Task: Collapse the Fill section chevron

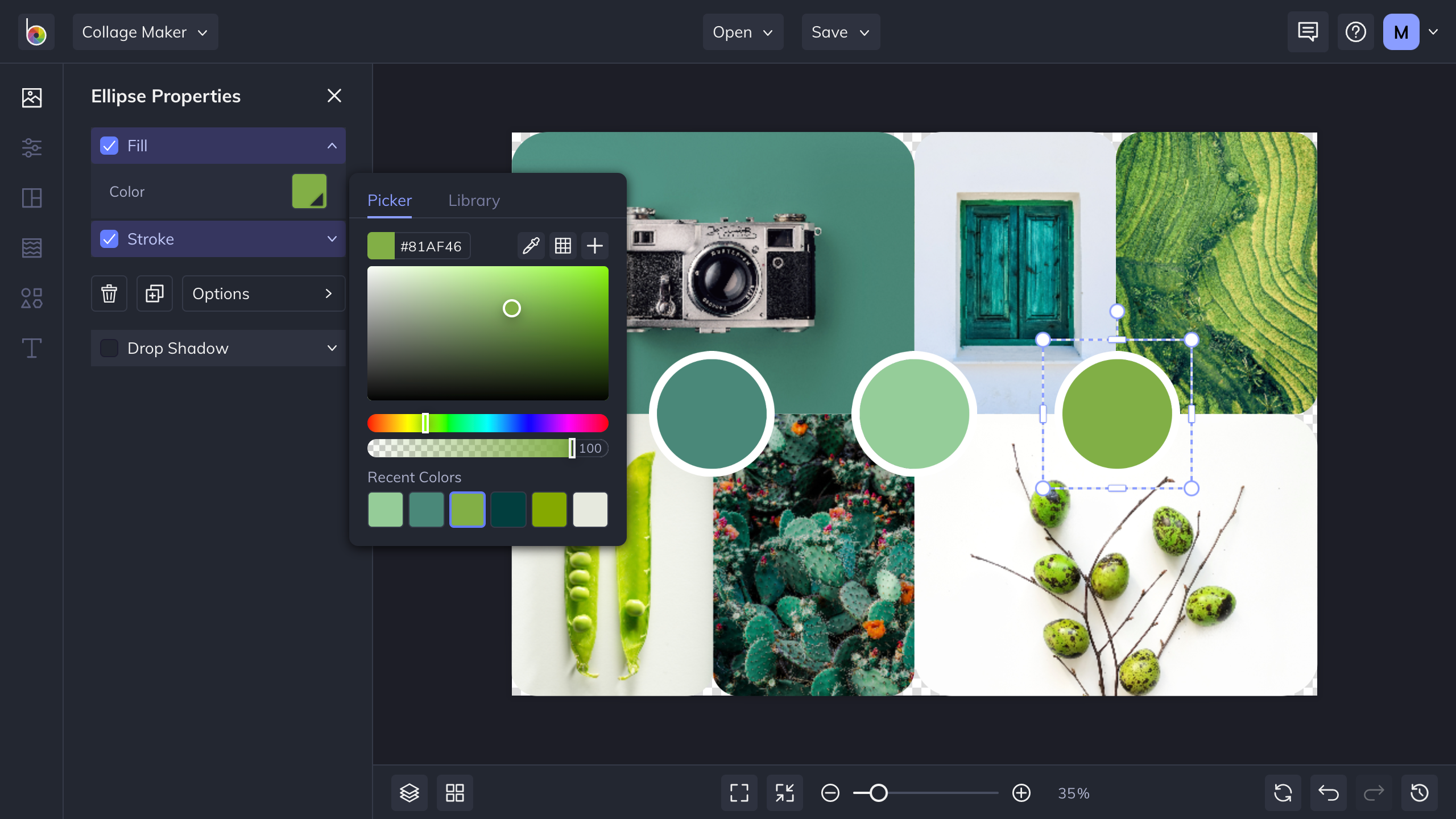Action: [332, 146]
